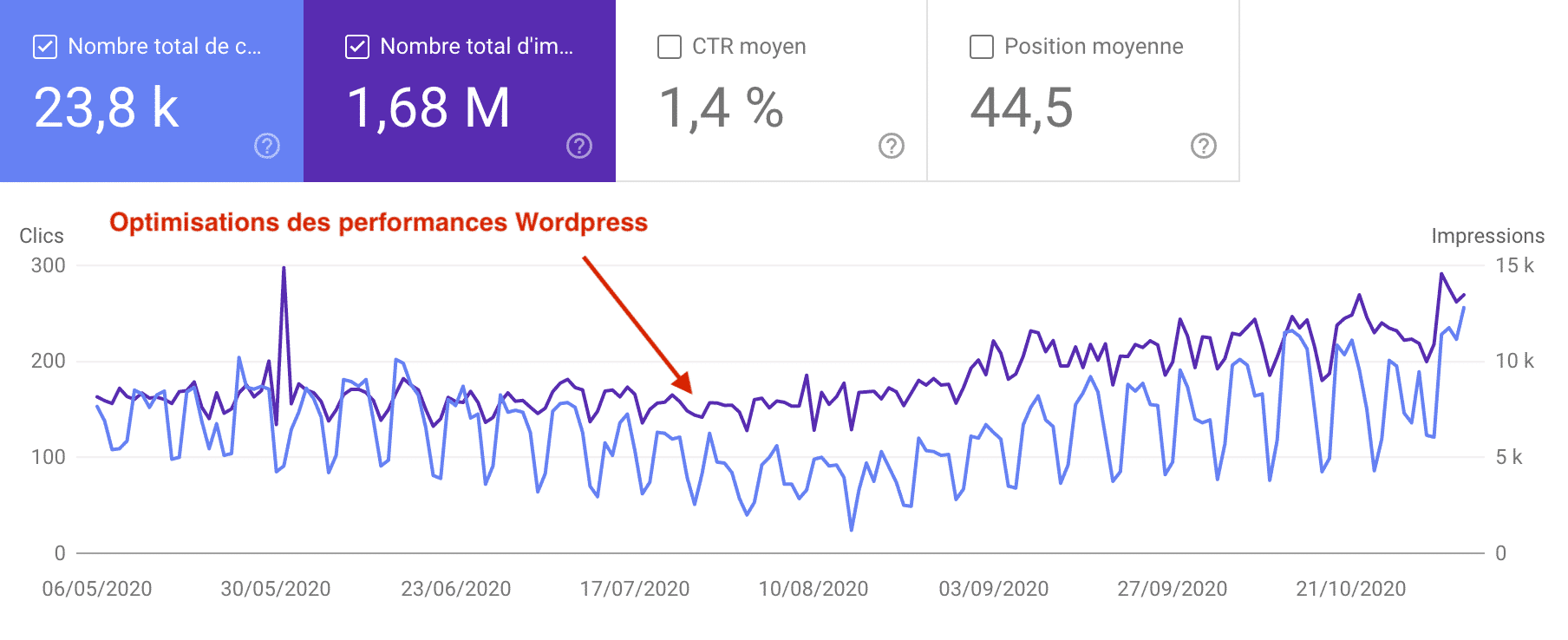Viewport: 1568px width, 640px height.
Task: Open the CTR moyen help tooltip icon
Action: point(892,146)
